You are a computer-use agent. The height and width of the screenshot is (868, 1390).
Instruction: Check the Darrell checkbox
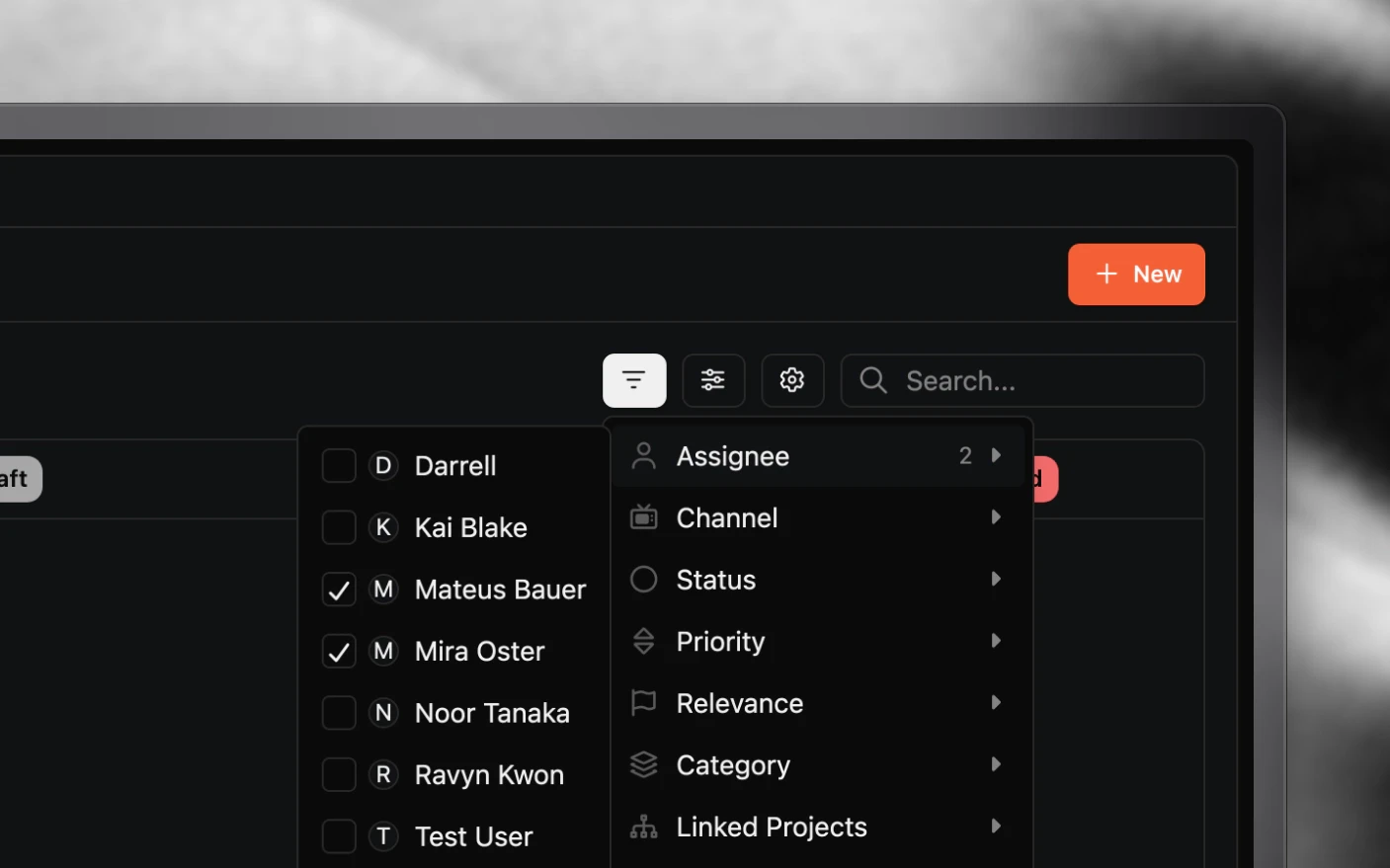(339, 465)
